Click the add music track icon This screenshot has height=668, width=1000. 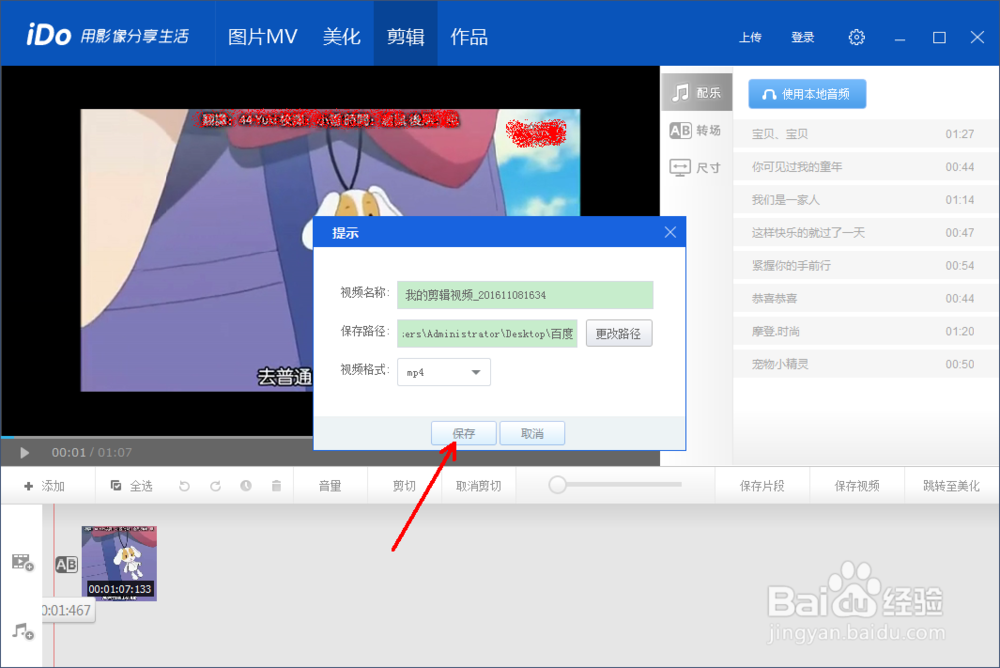(20, 633)
